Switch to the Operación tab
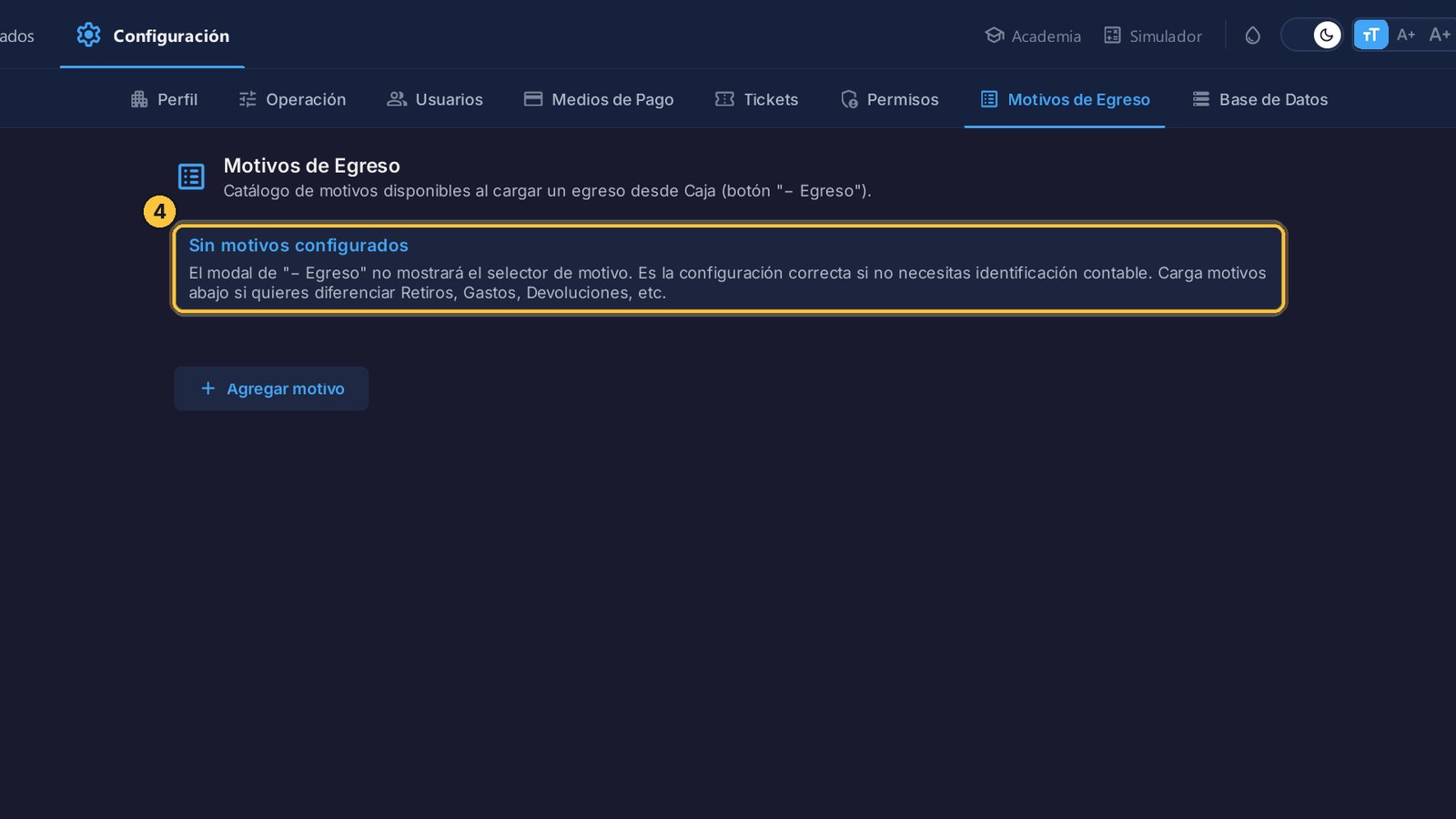 pos(292,99)
